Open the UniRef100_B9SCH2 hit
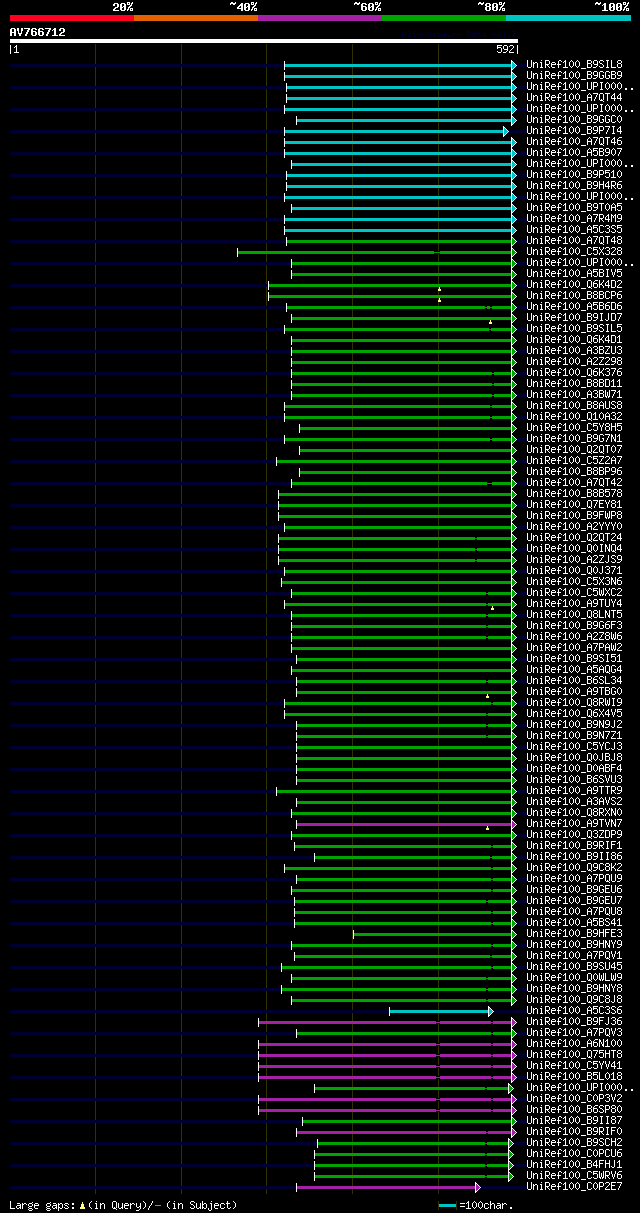Image resolution: width=640 pixels, height=1213 pixels. [x=574, y=1143]
